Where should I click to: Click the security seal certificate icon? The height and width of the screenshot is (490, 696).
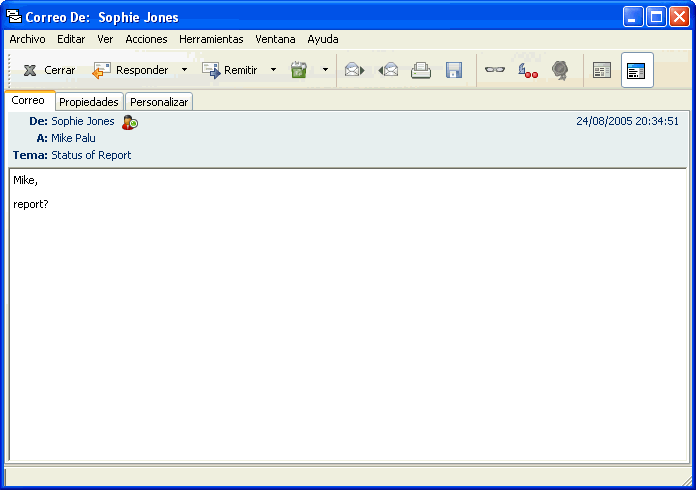click(560, 70)
